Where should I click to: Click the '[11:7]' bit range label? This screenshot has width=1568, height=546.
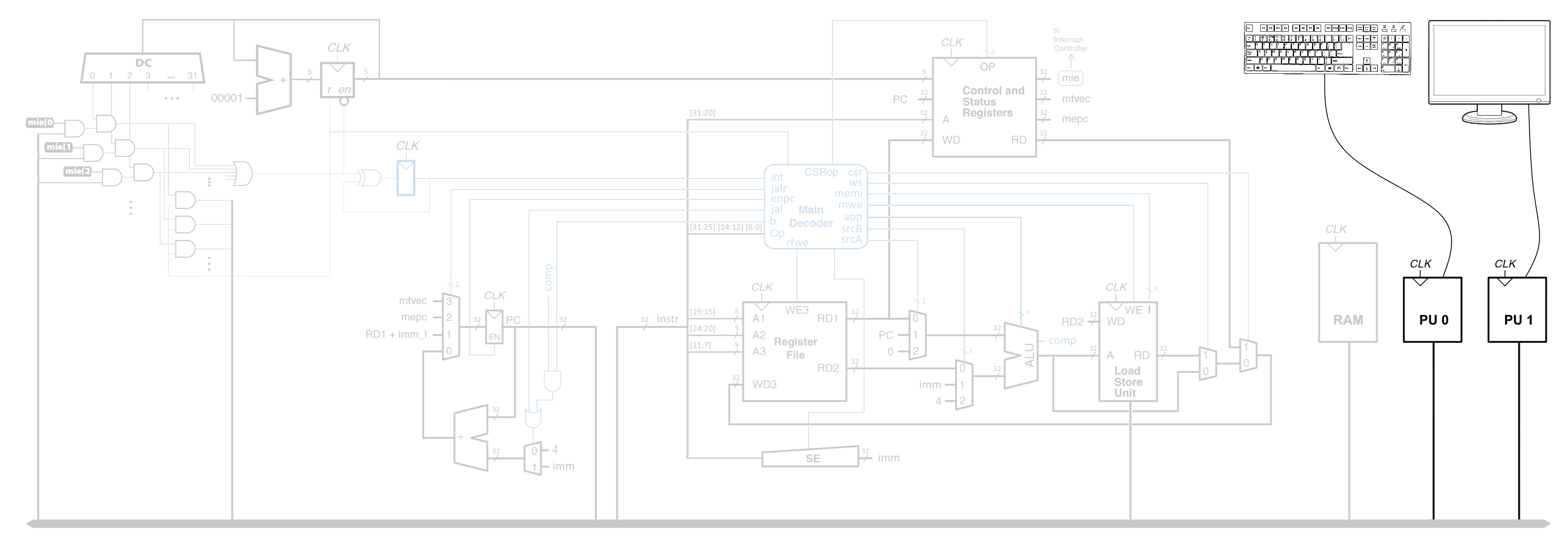coord(700,345)
